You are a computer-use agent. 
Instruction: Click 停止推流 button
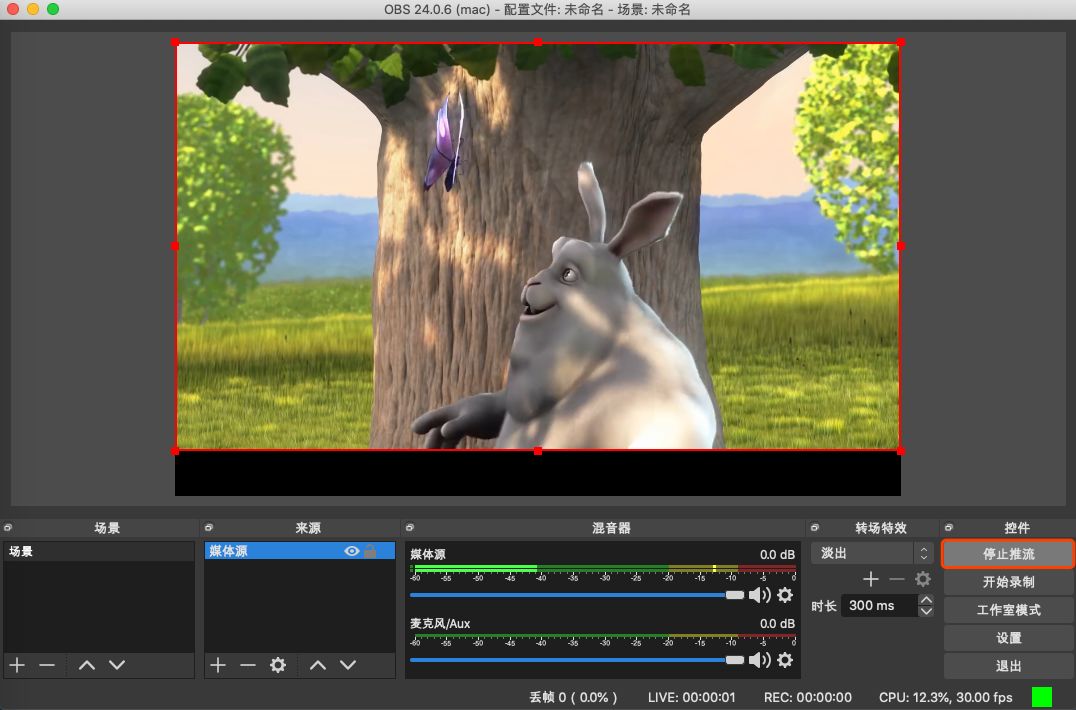click(1008, 554)
